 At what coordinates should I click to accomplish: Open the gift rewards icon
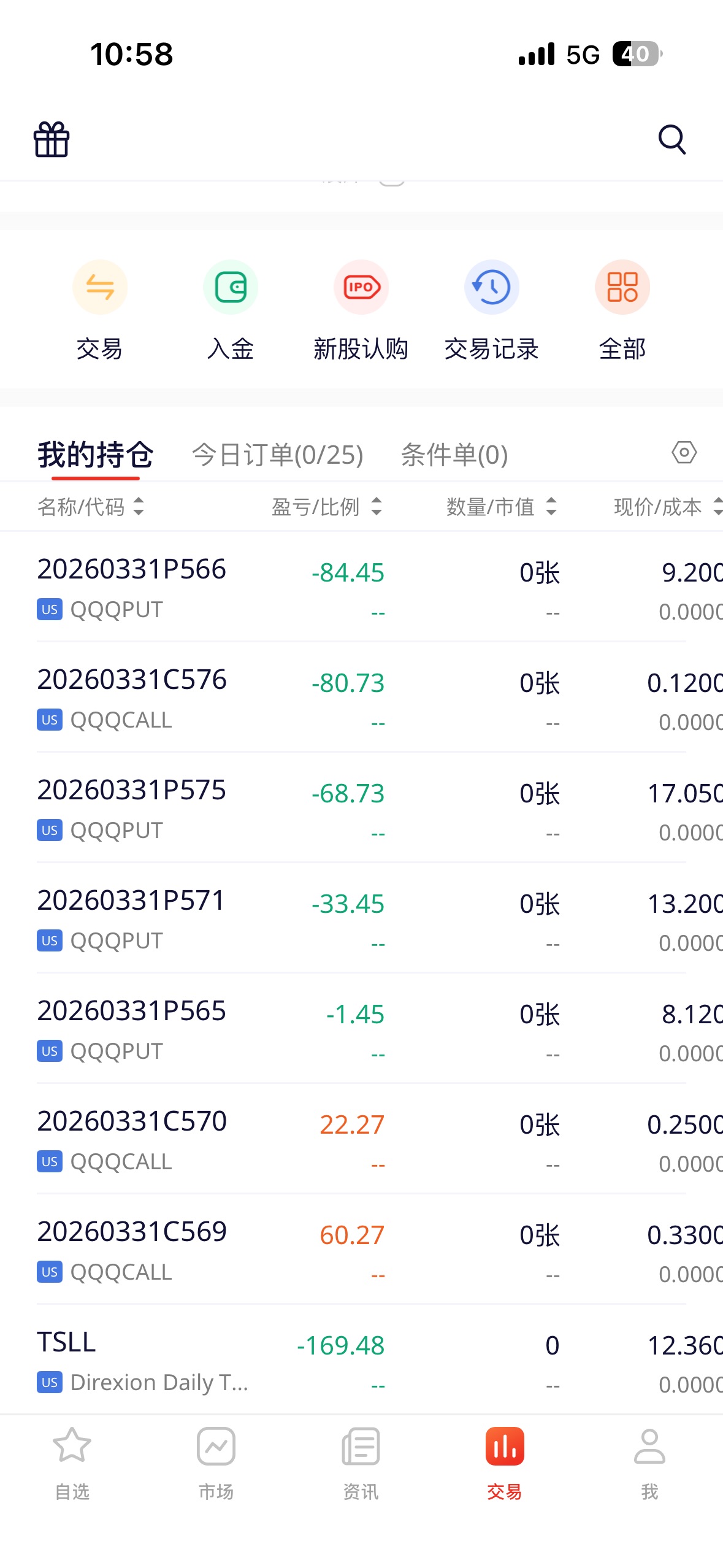click(52, 139)
